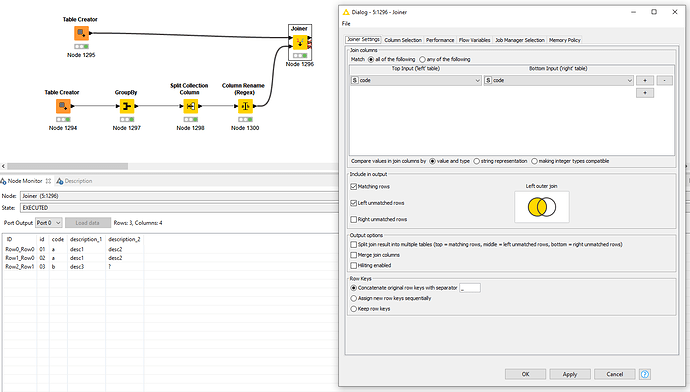This screenshot has height=392, width=690.
Task: Open the Memory Policy tab
Action: (565, 40)
